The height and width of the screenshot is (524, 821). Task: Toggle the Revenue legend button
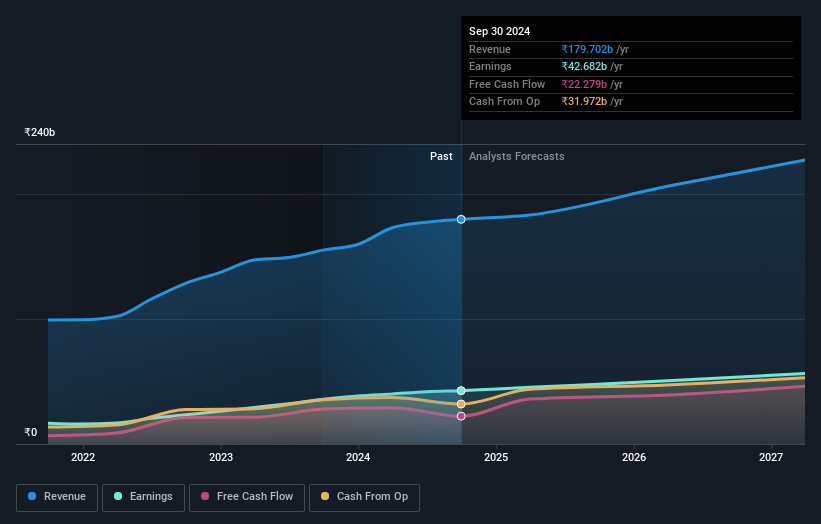[57, 497]
